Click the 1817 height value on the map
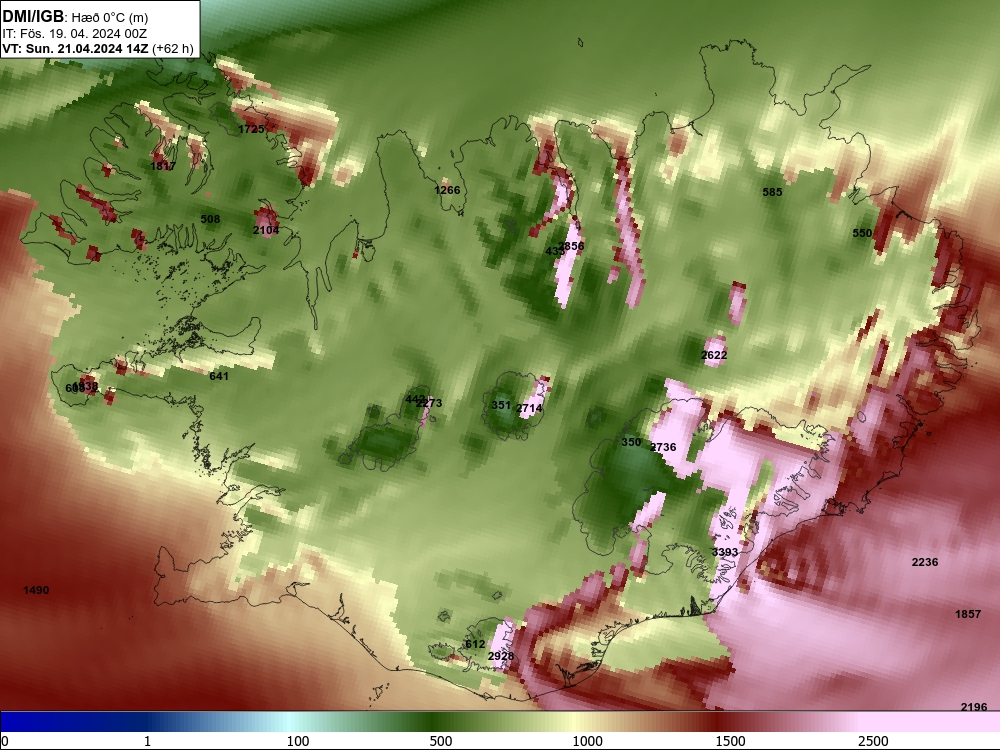This screenshot has height=750, width=1000. click(x=163, y=166)
